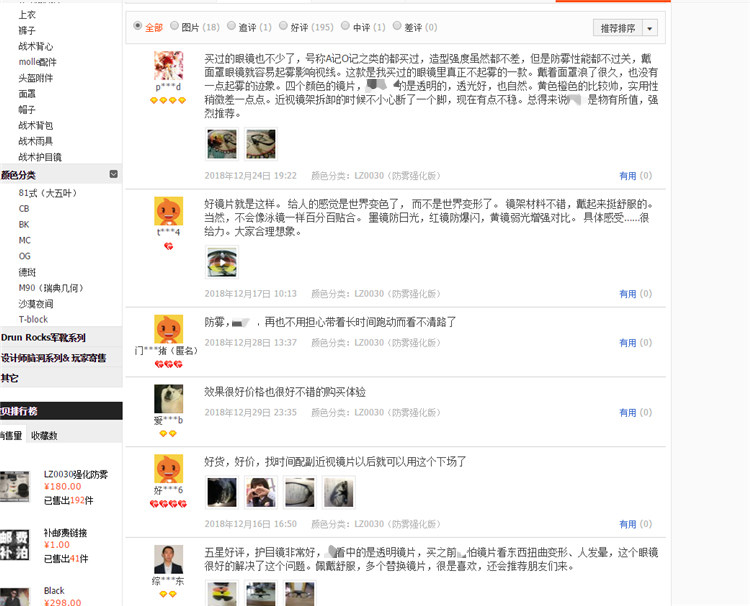Open 头盔附件 category link
Viewport: 750px width, 606px height.
pyautogui.click(x=35, y=78)
